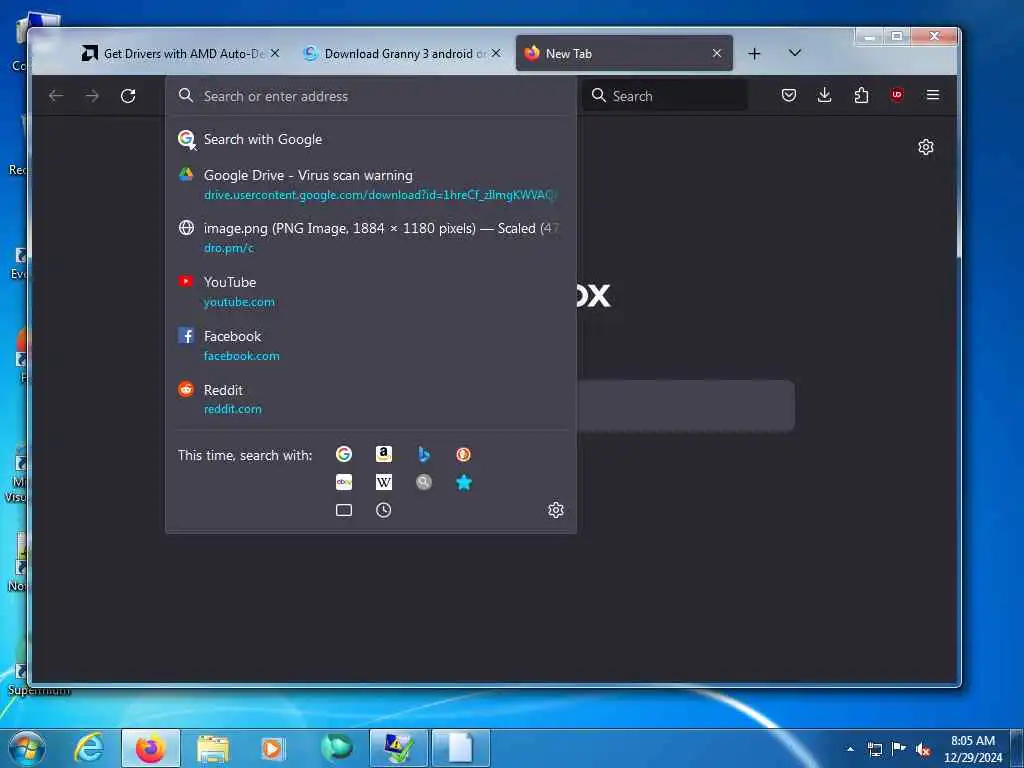Switch to Download Granny 3 android tab
Viewport: 1024px width, 768px height.
[x=402, y=54]
